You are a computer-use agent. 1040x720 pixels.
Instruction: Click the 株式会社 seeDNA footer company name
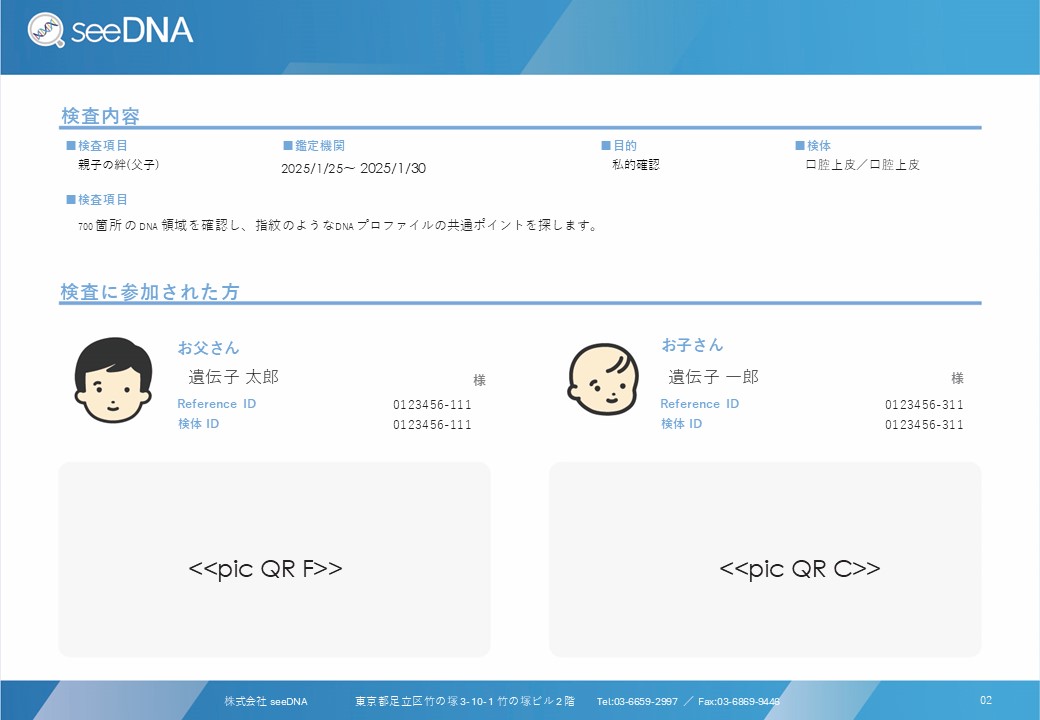pos(266,702)
